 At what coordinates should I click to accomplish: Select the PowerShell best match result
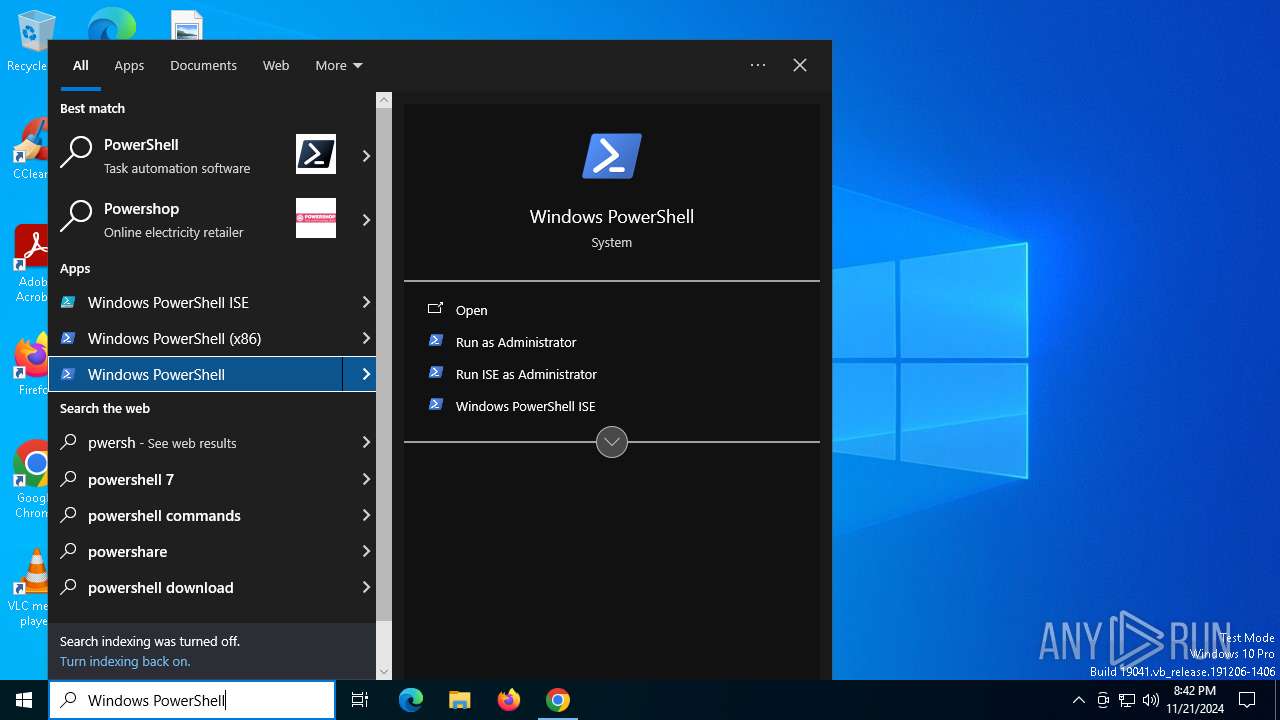pyautogui.click(x=202, y=155)
